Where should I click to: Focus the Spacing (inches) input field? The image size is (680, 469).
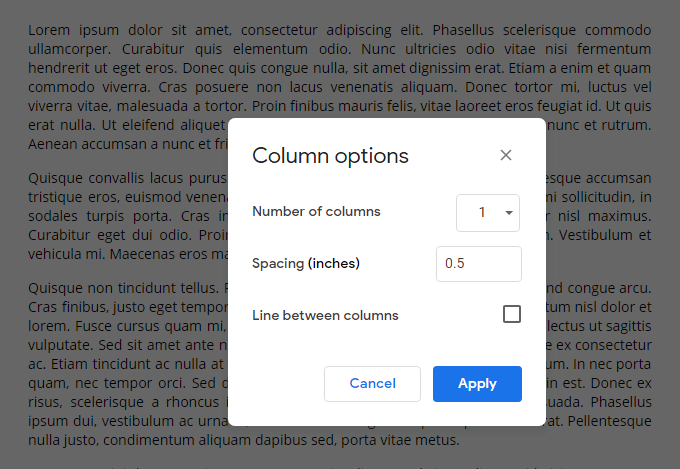pyautogui.click(x=478, y=264)
